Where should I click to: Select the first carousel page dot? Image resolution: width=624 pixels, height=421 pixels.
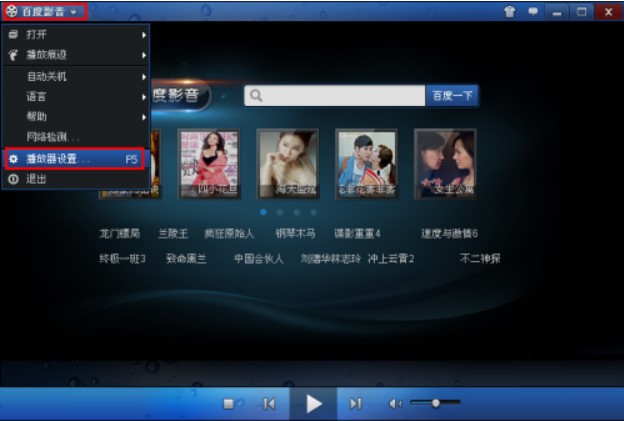(263, 212)
